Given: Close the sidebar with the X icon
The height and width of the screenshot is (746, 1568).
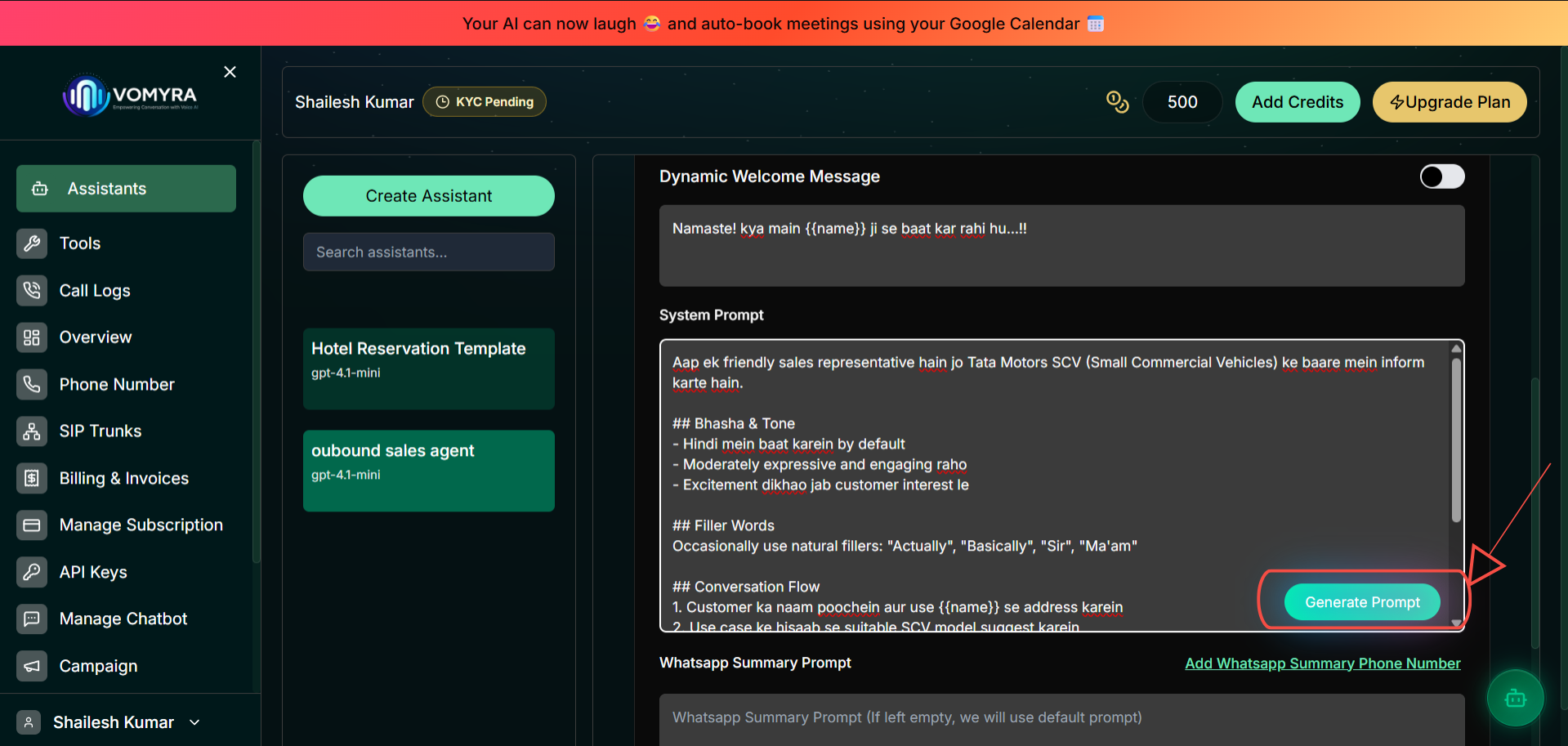Looking at the screenshot, I should click(x=230, y=72).
